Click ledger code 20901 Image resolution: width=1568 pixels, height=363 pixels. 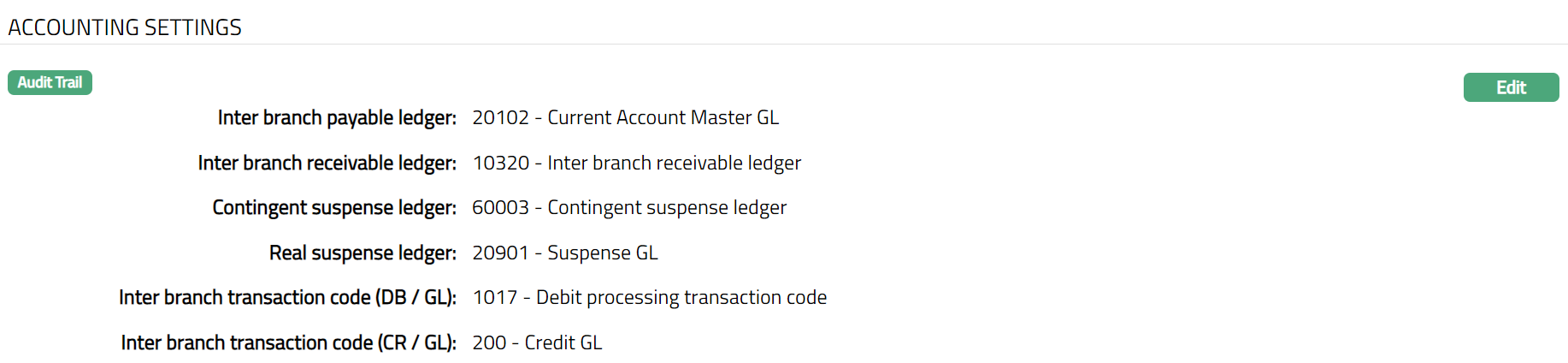click(500, 253)
